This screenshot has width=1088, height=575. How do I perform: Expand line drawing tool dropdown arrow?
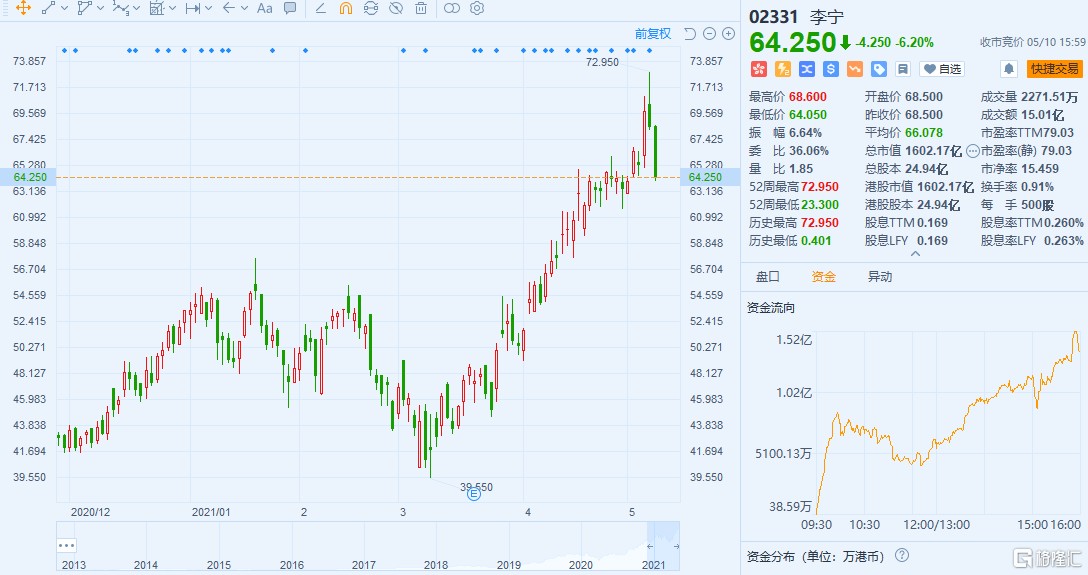pyautogui.click(x=65, y=8)
